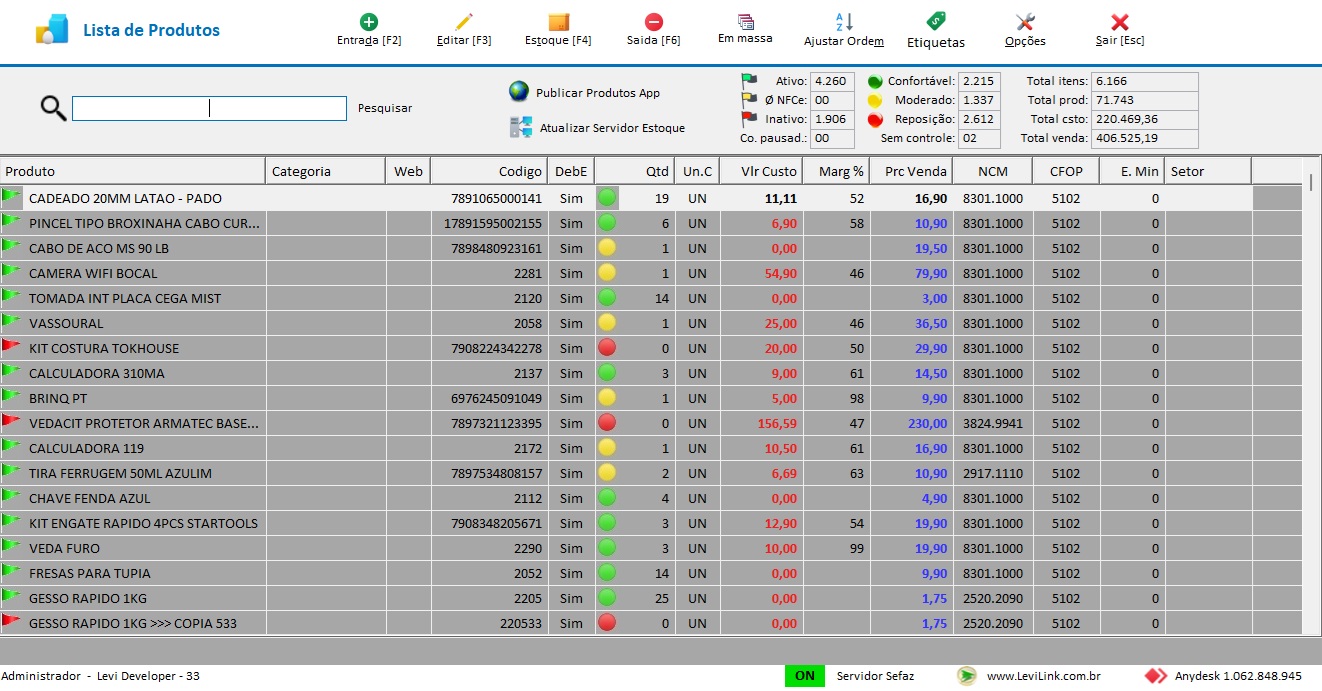Open Entrada with the green plus icon
This screenshot has width=1322, height=691.
tap(369, 22)
